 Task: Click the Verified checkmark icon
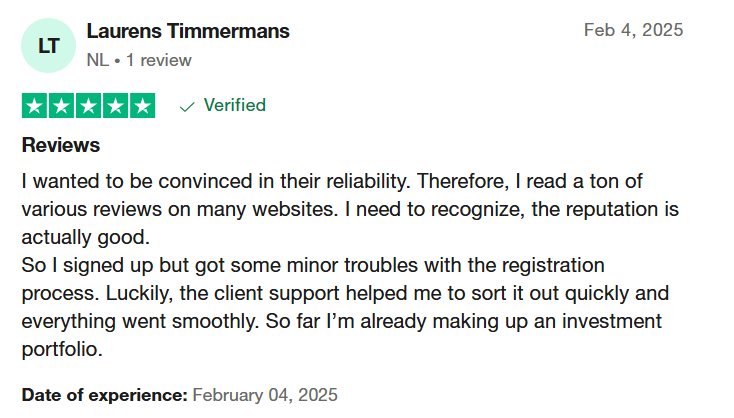pyautogui.click(x=187, y=107)
